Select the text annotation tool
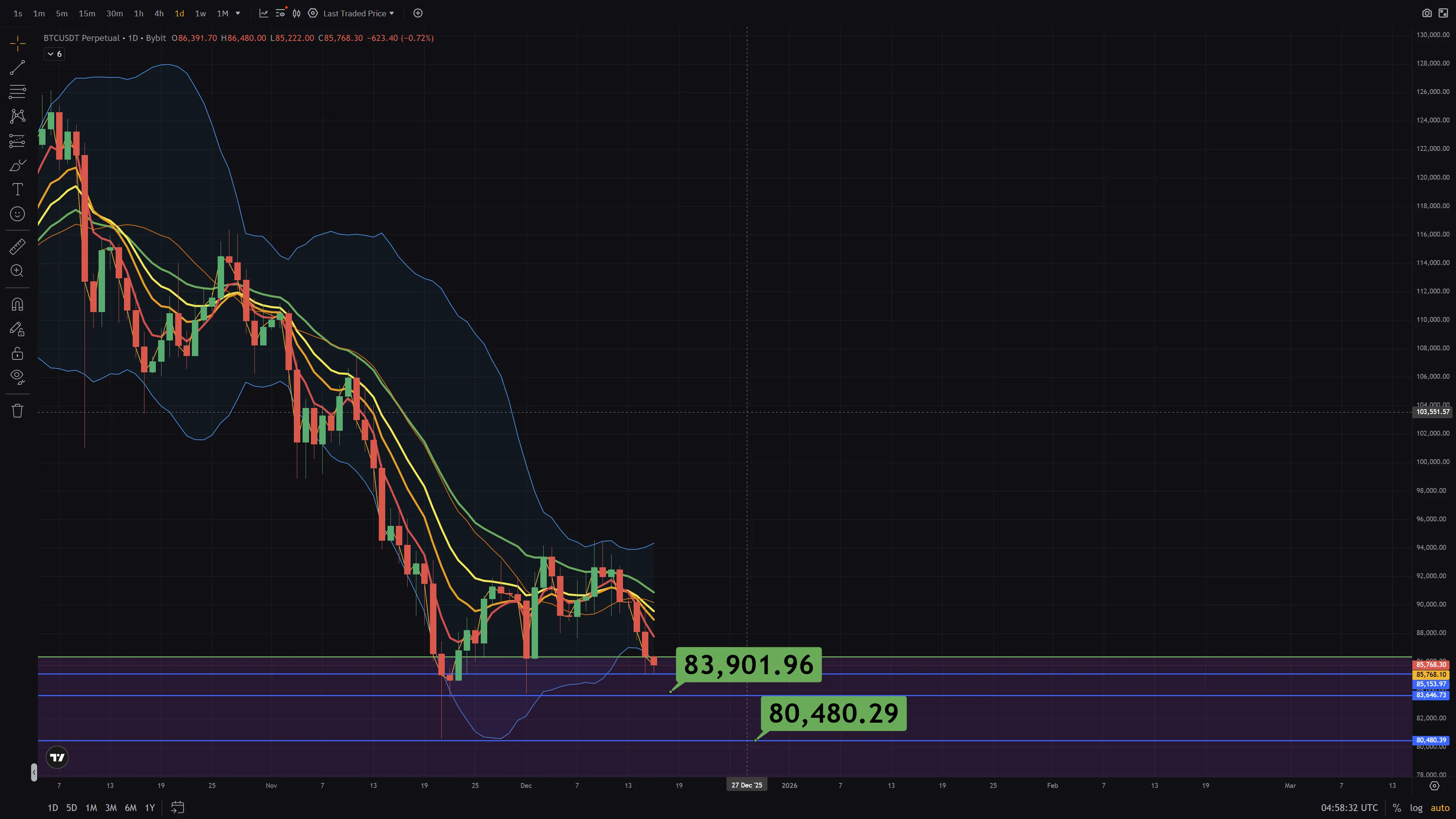The image size is (1456, 819). tap(17, 189)
